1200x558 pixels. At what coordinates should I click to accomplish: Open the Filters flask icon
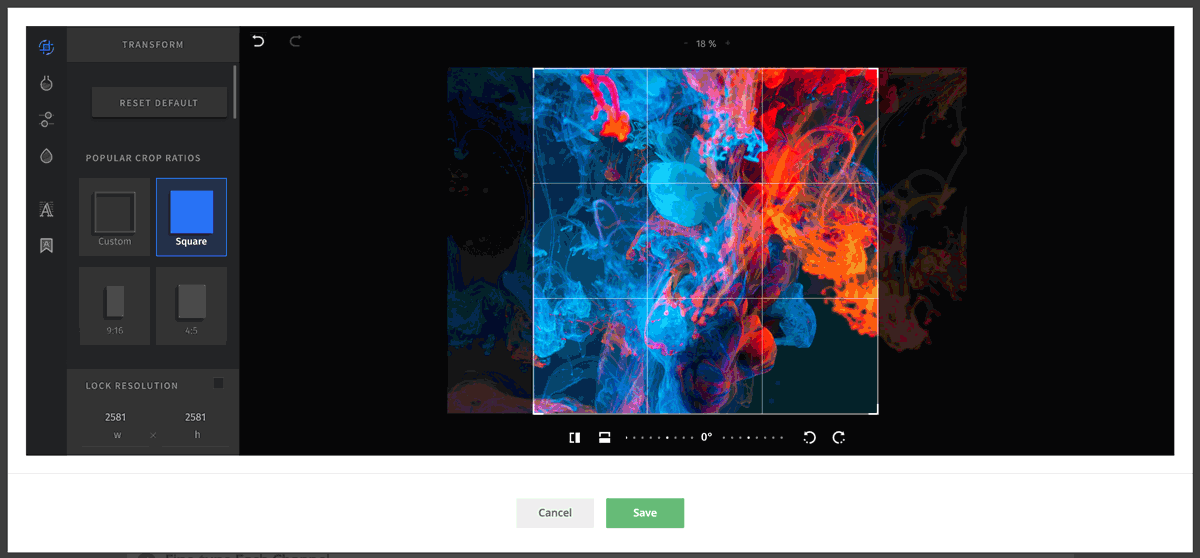coord(46,83)
